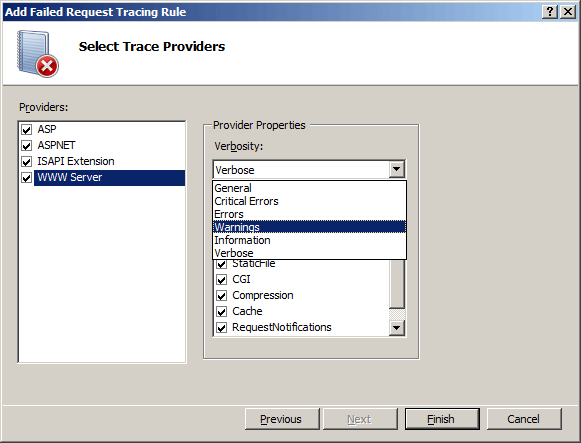Toggle the ASPNET provider checkbox
Viewport: 581px width, 443px height.
point(26,146)
